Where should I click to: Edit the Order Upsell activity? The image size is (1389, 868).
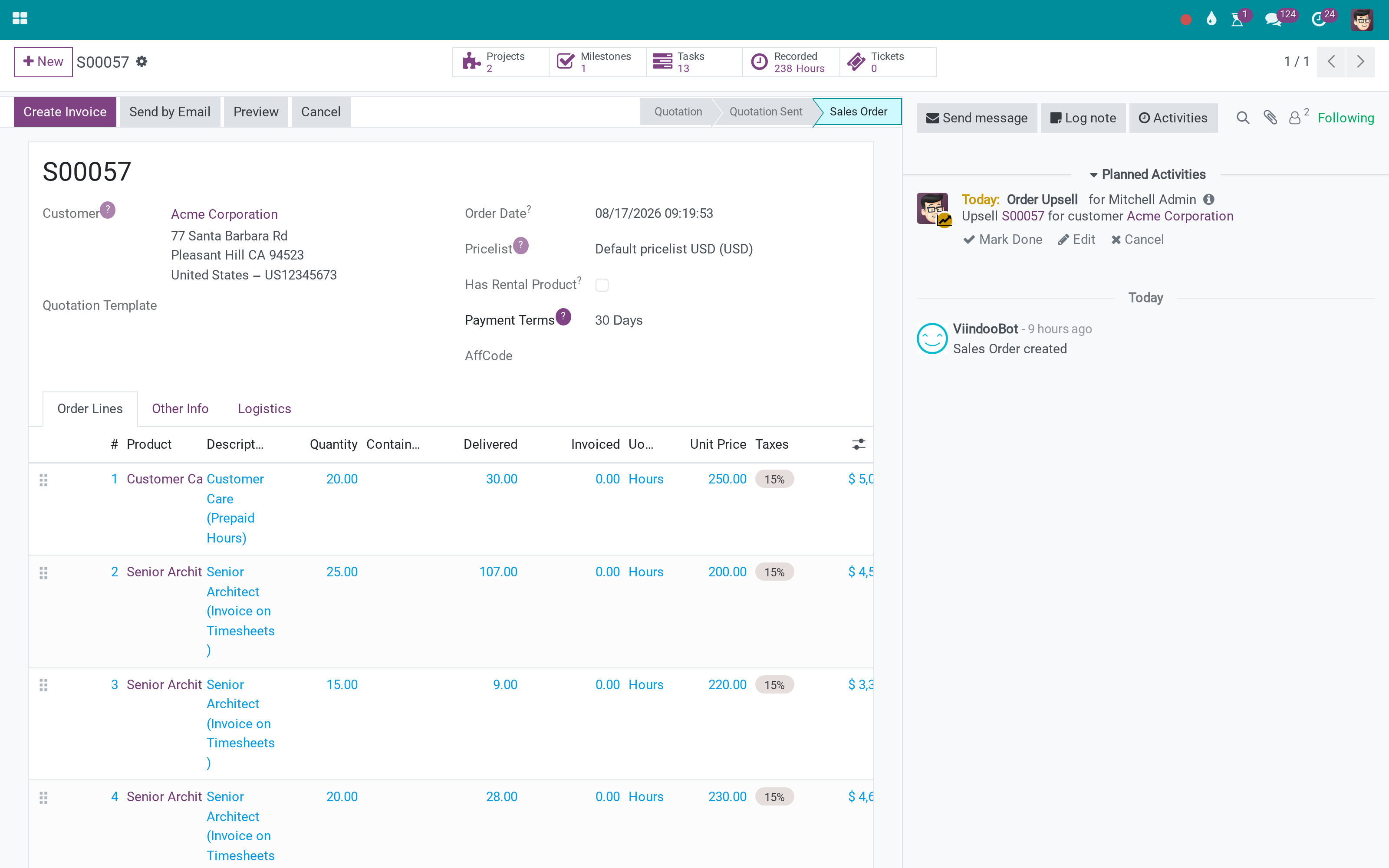pyautogui.click(x=1077, y=240)
